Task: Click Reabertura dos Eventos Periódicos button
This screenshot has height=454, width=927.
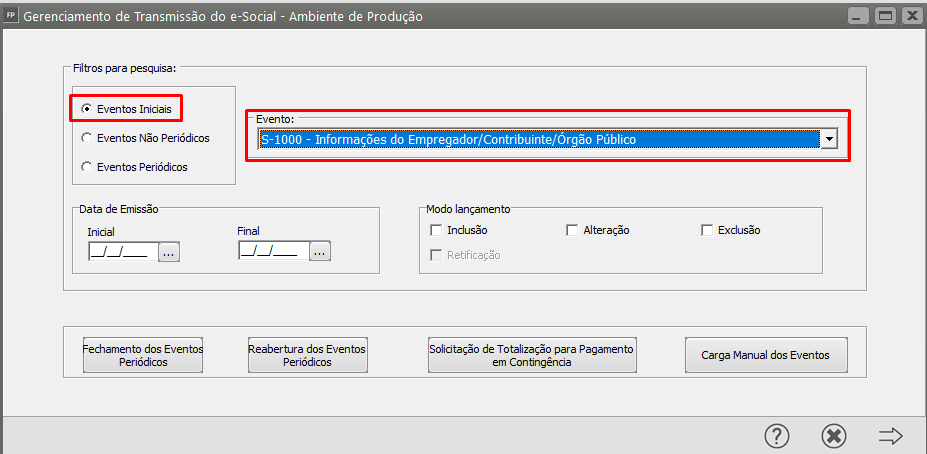Action: pos(307,355)
